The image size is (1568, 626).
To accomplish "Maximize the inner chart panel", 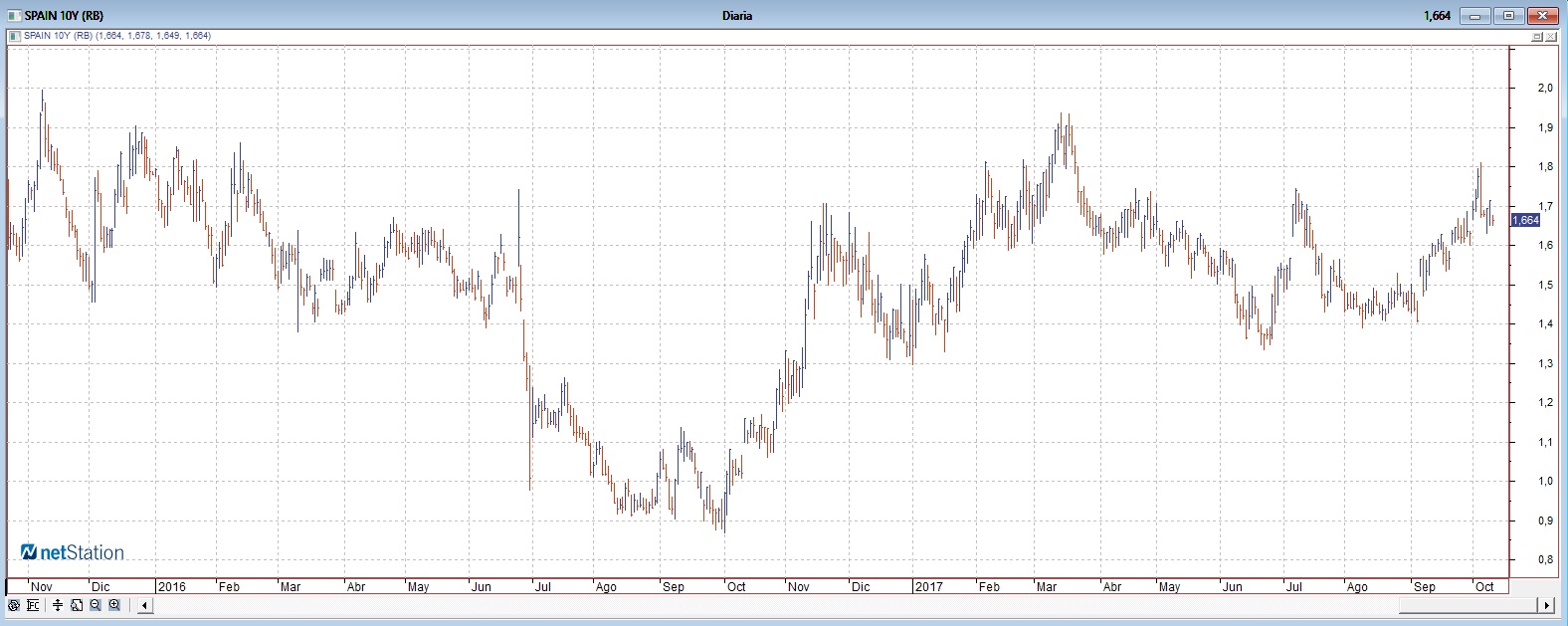I will coord(1536,37).
